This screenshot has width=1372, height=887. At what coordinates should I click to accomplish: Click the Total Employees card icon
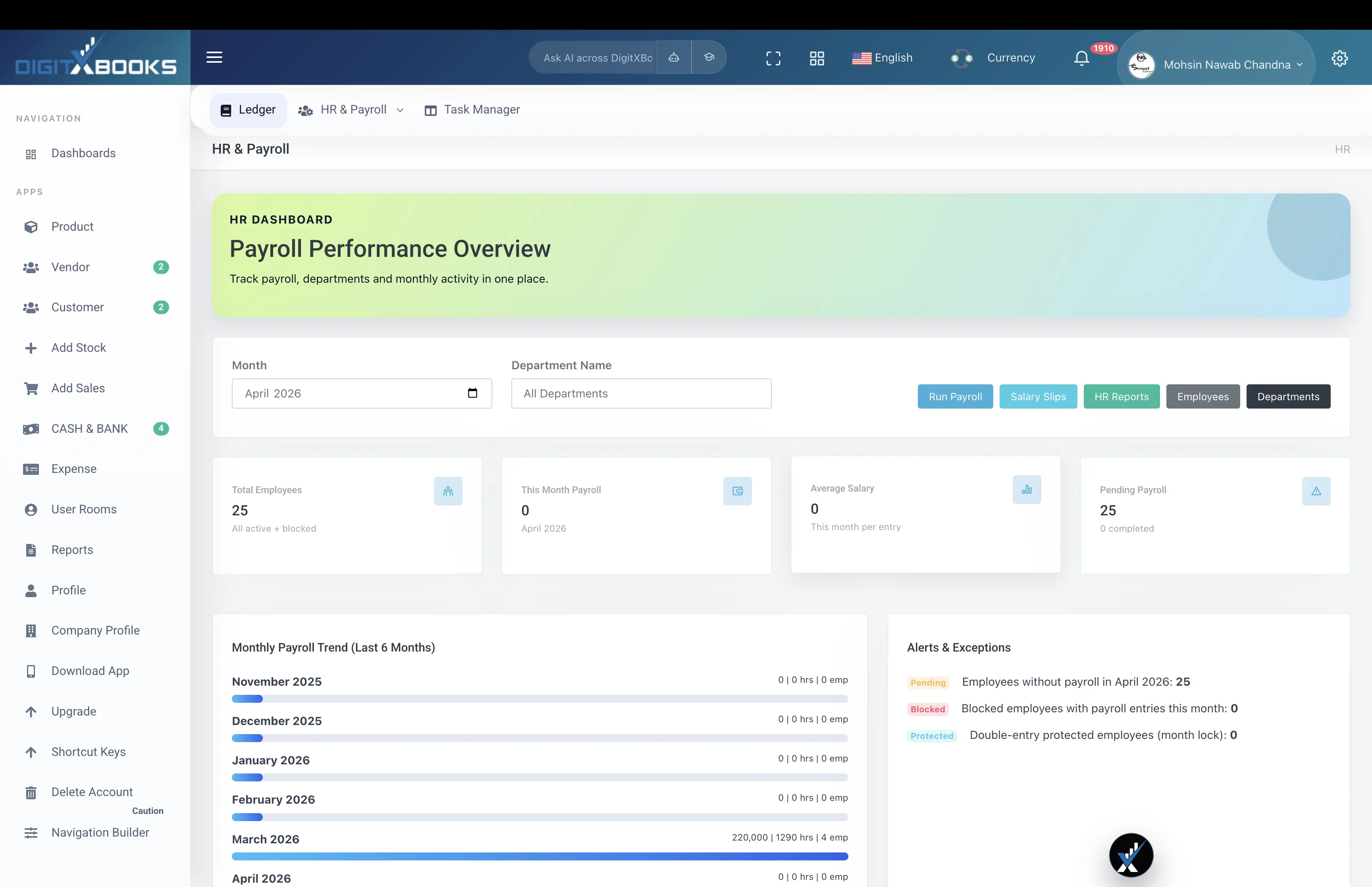[x=449, y=491]
